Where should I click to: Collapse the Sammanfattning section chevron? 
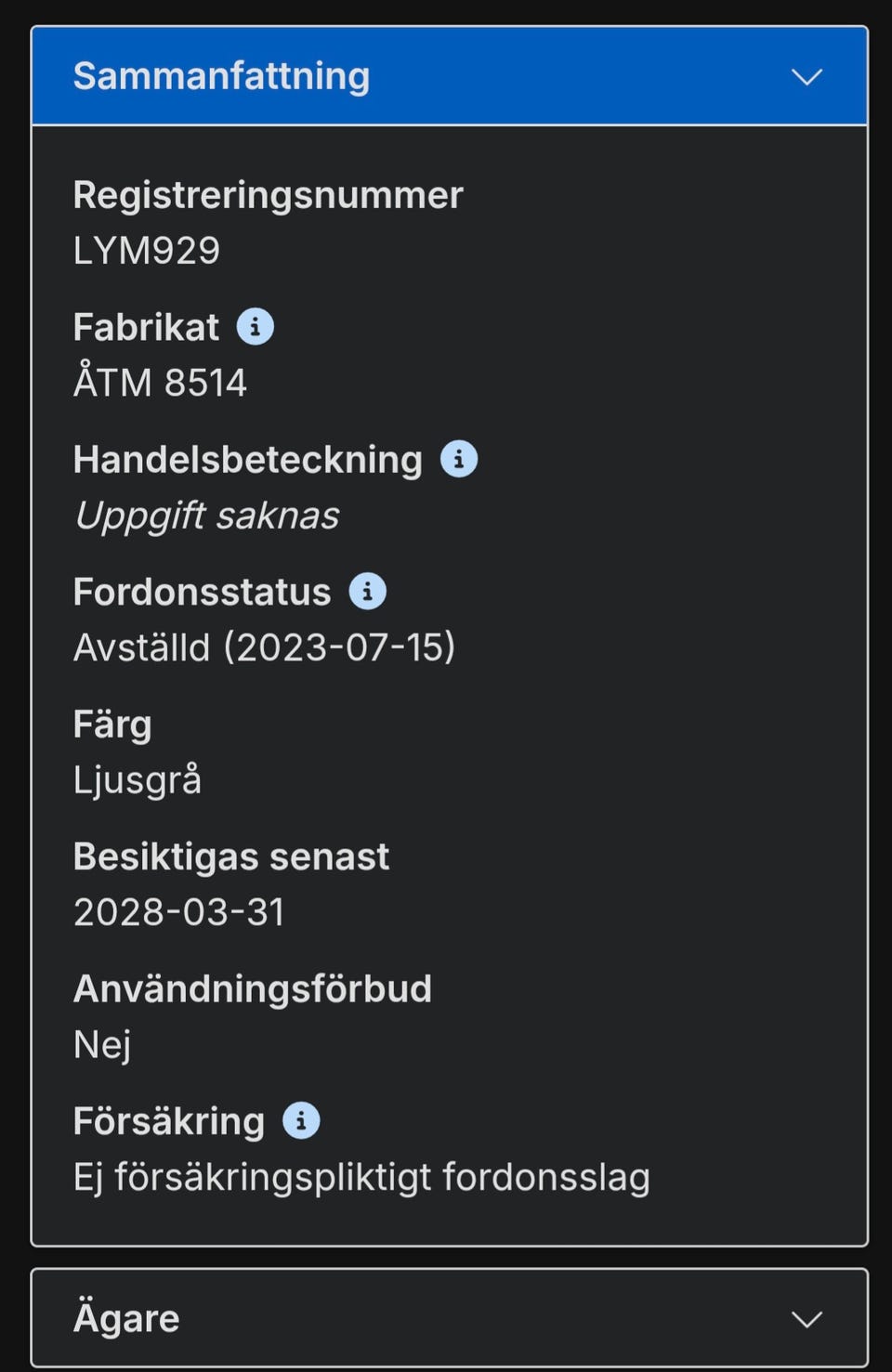click(807, 77)
